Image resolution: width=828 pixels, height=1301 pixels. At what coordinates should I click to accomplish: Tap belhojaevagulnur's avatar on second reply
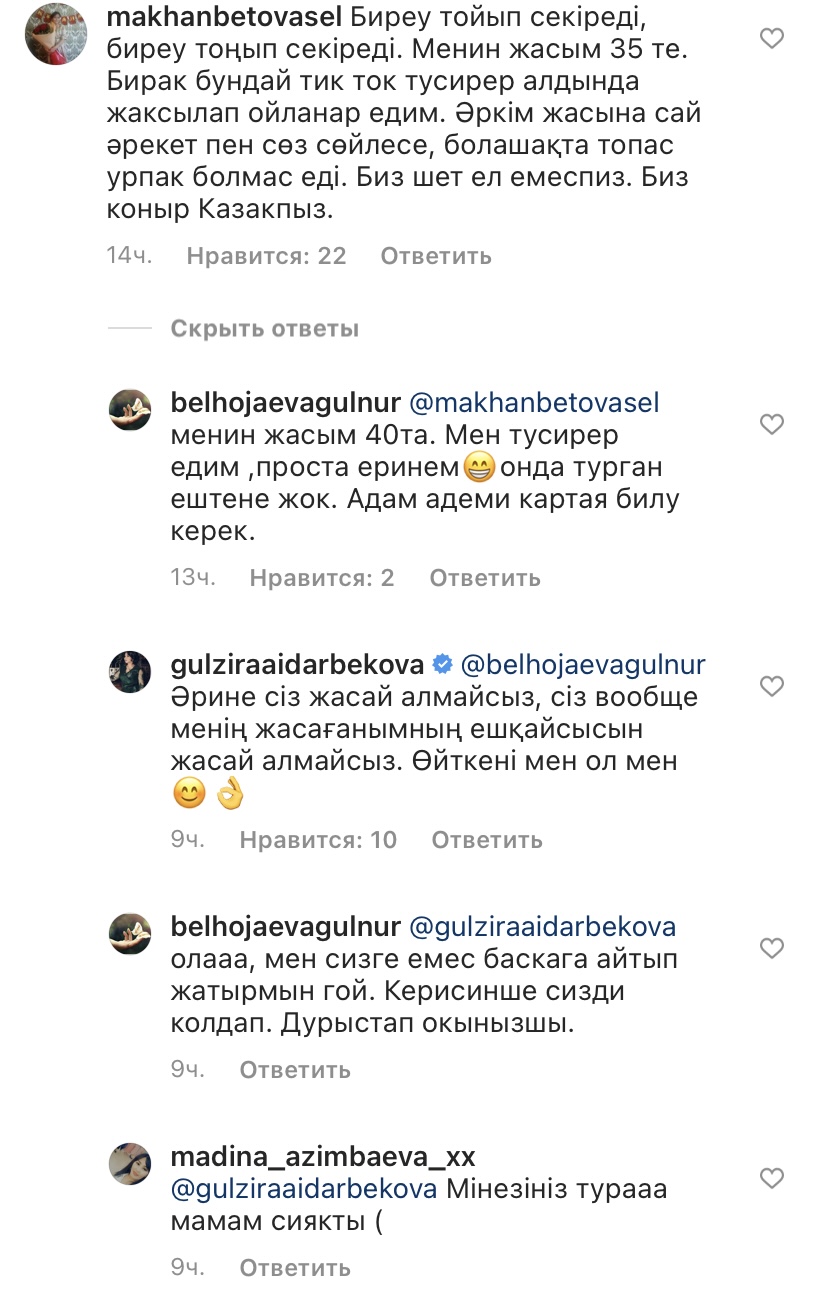pos(130,933)
